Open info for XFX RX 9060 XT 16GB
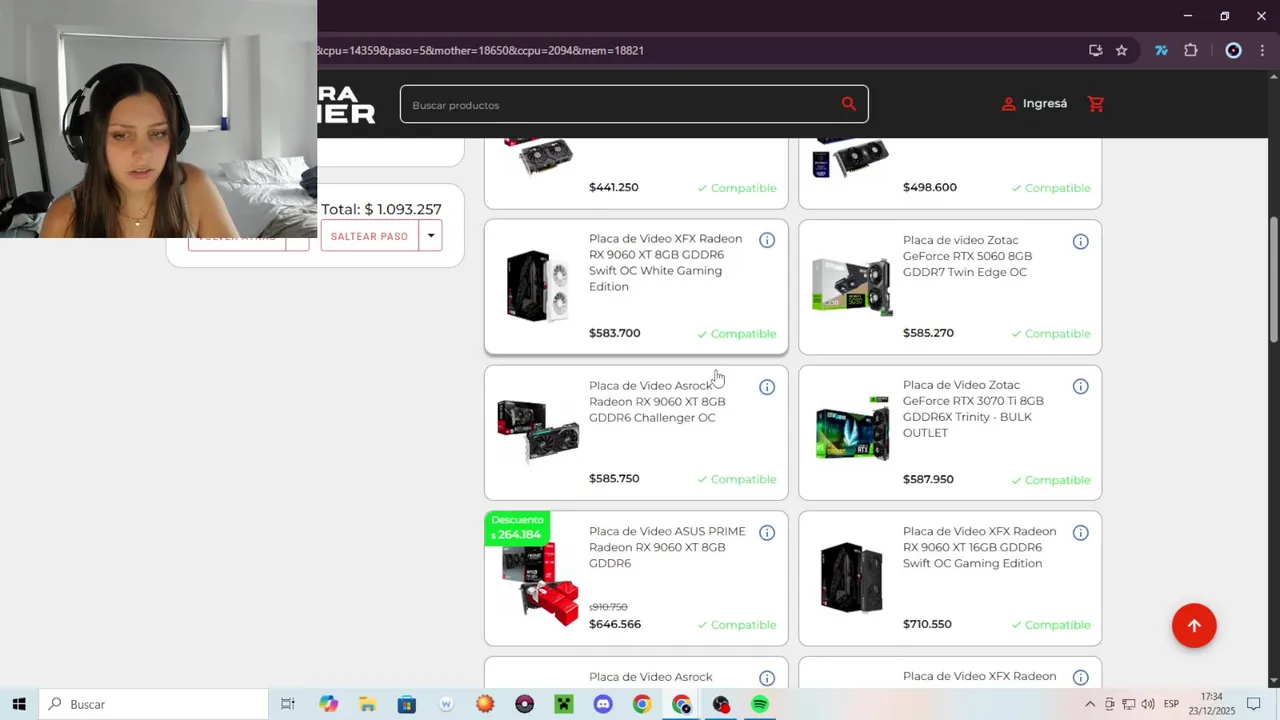Viewport: 1280px width, 720px height. (1081, 533)
